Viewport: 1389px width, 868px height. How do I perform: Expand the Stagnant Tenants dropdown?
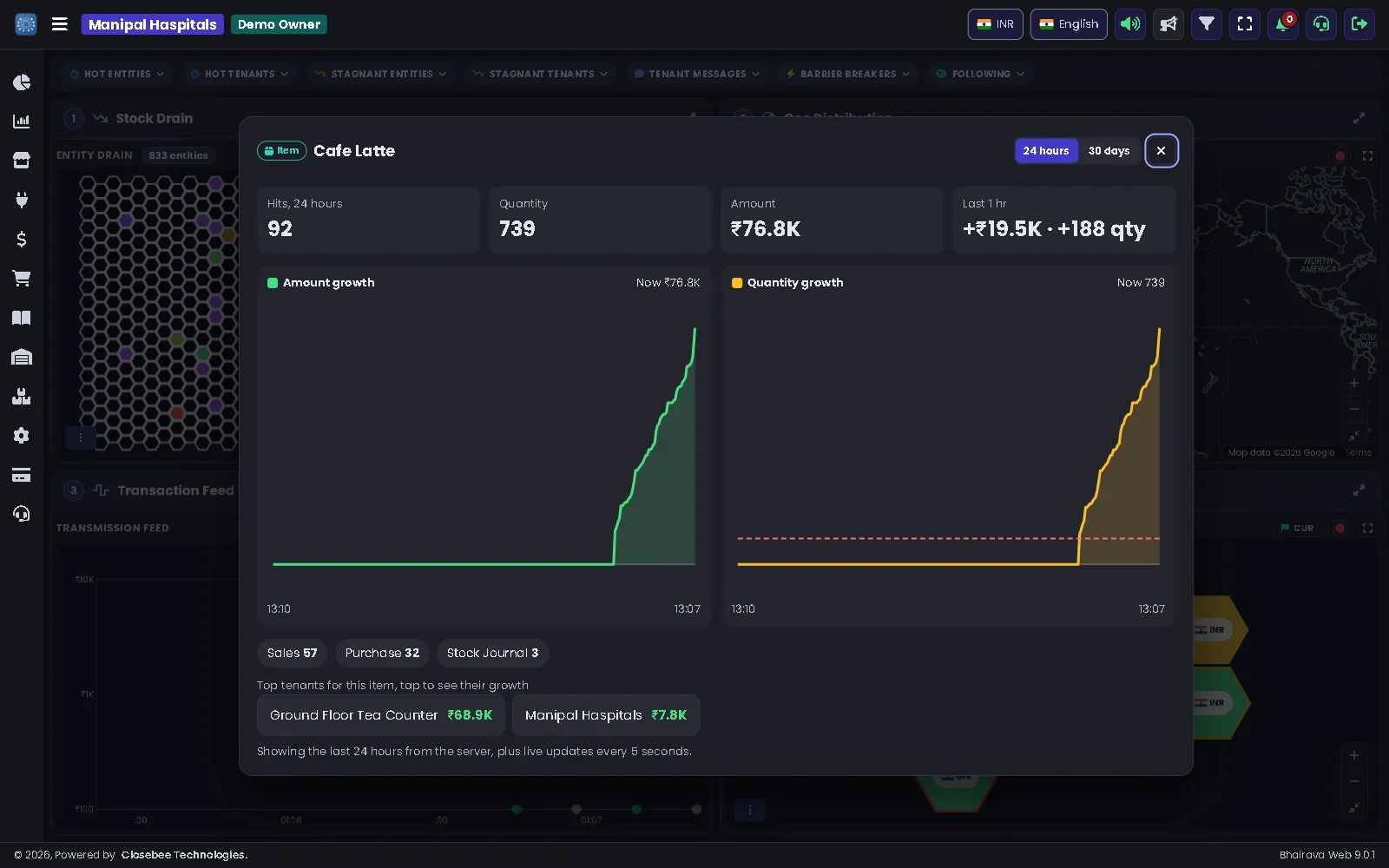tap(540, 74)
